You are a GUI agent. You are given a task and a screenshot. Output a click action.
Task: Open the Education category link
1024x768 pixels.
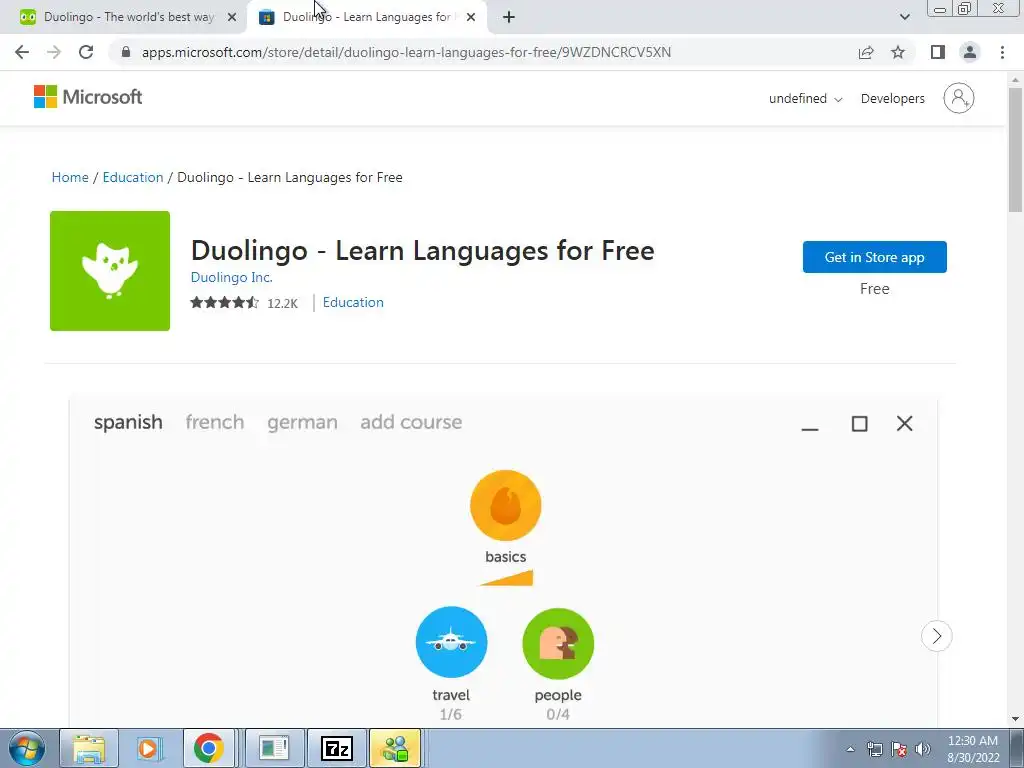pyautogui.click(x=353, y=302)
